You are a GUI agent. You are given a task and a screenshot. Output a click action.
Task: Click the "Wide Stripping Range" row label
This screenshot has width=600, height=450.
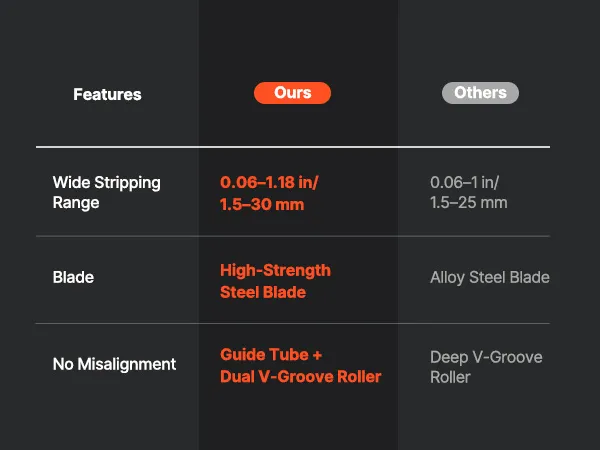click(x=106, y=192)
